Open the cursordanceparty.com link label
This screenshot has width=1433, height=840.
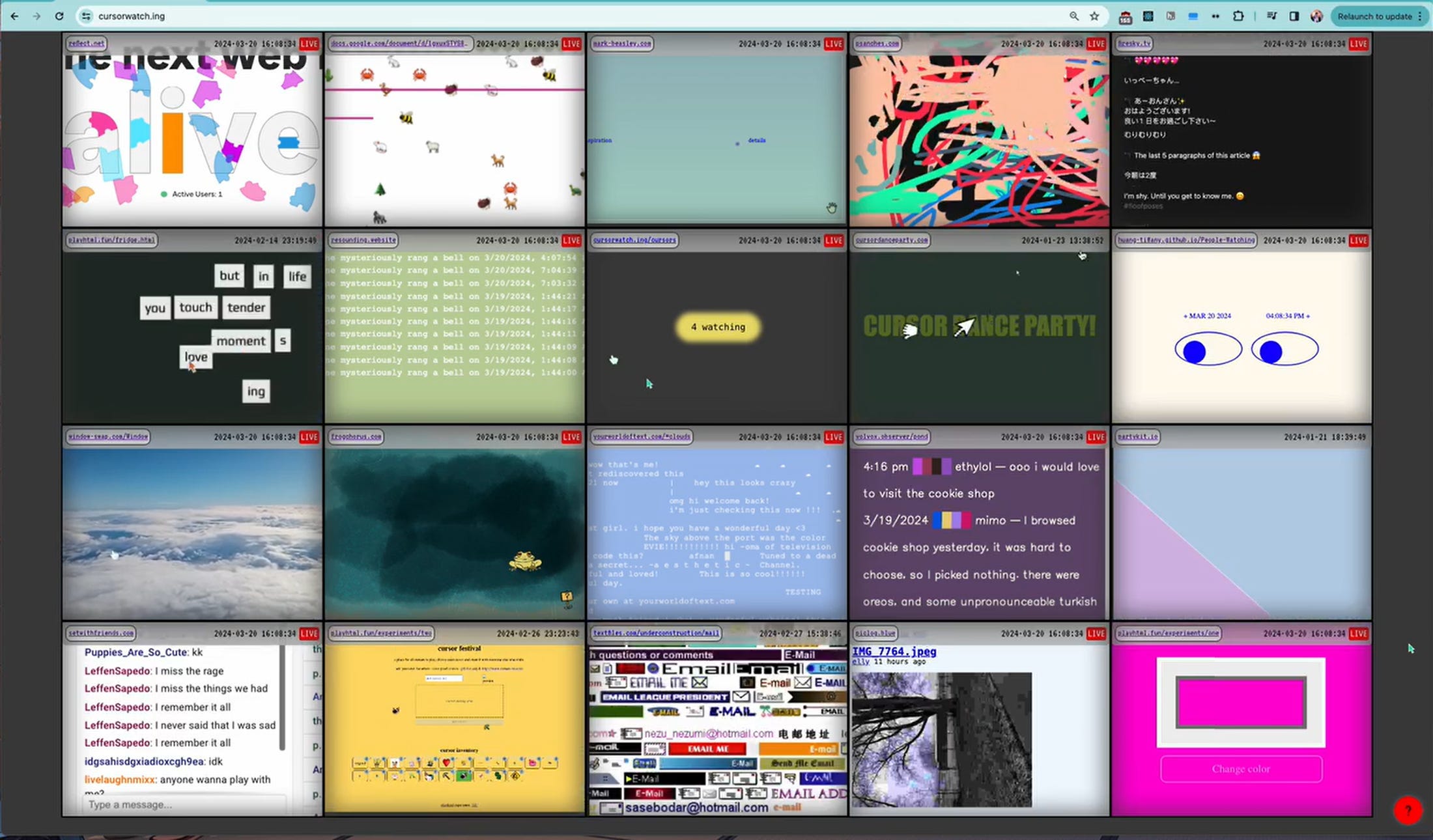[892, 240]
